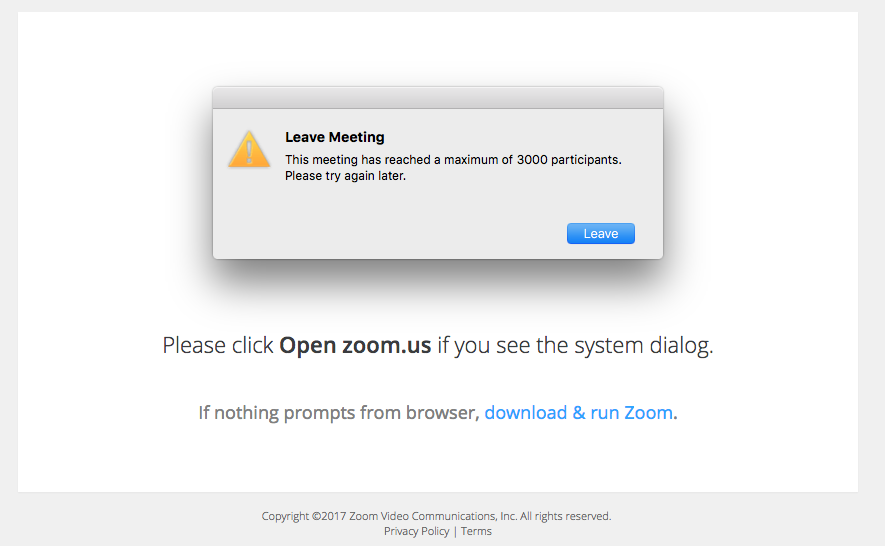This screenshot has height=546, width=885.
Task: Click the Copyright ©2017 footer text
Action: coord(304,516)
